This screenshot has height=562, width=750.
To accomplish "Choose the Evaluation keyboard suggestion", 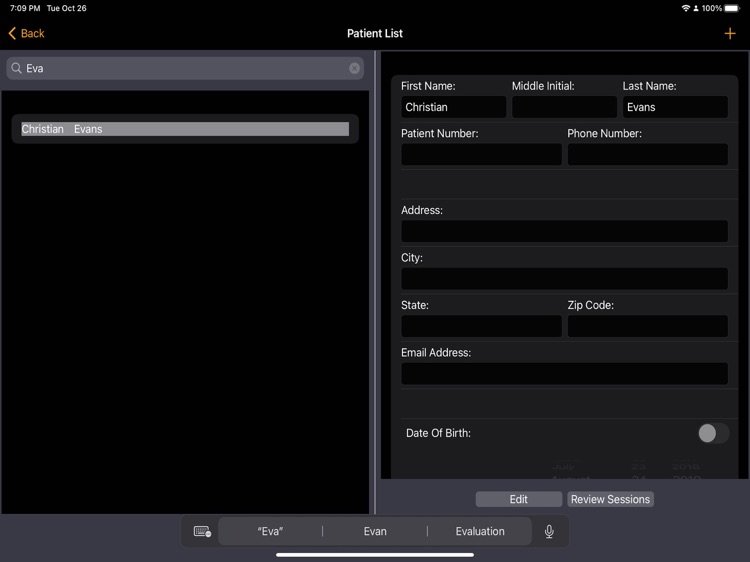I will pyautogui.click(x=480, y=531).
